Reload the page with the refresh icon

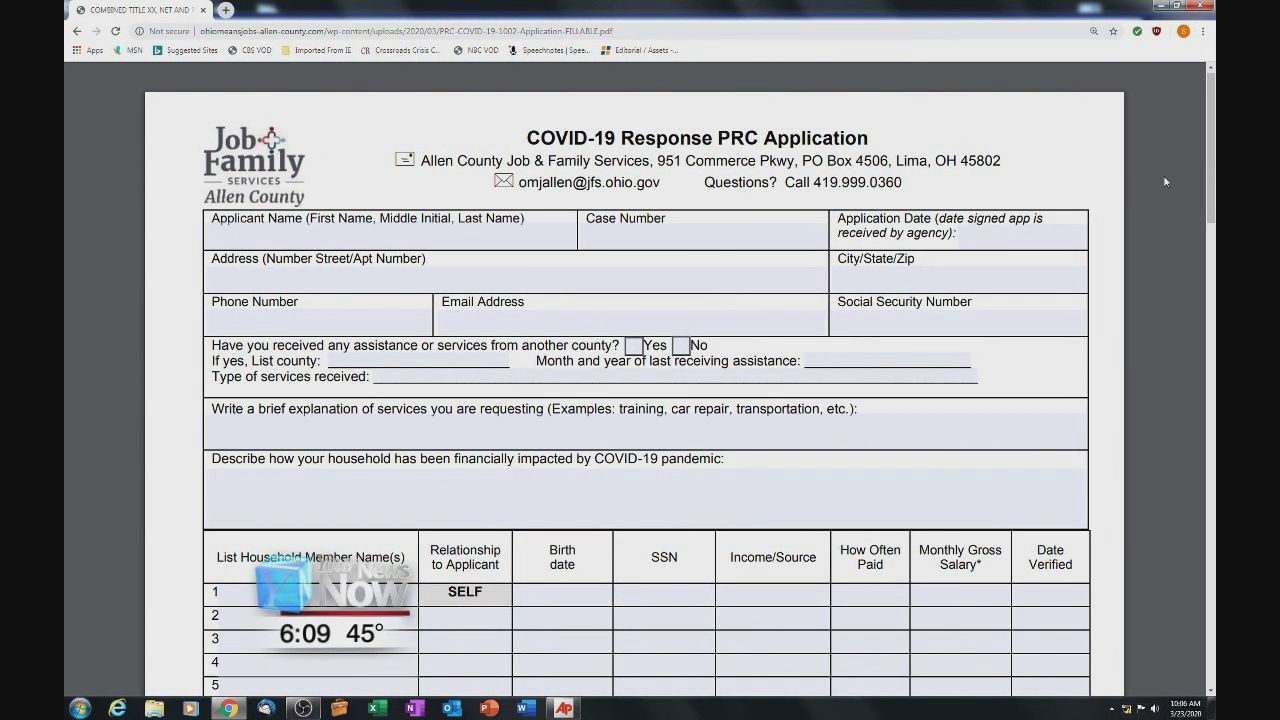point(115,31)
